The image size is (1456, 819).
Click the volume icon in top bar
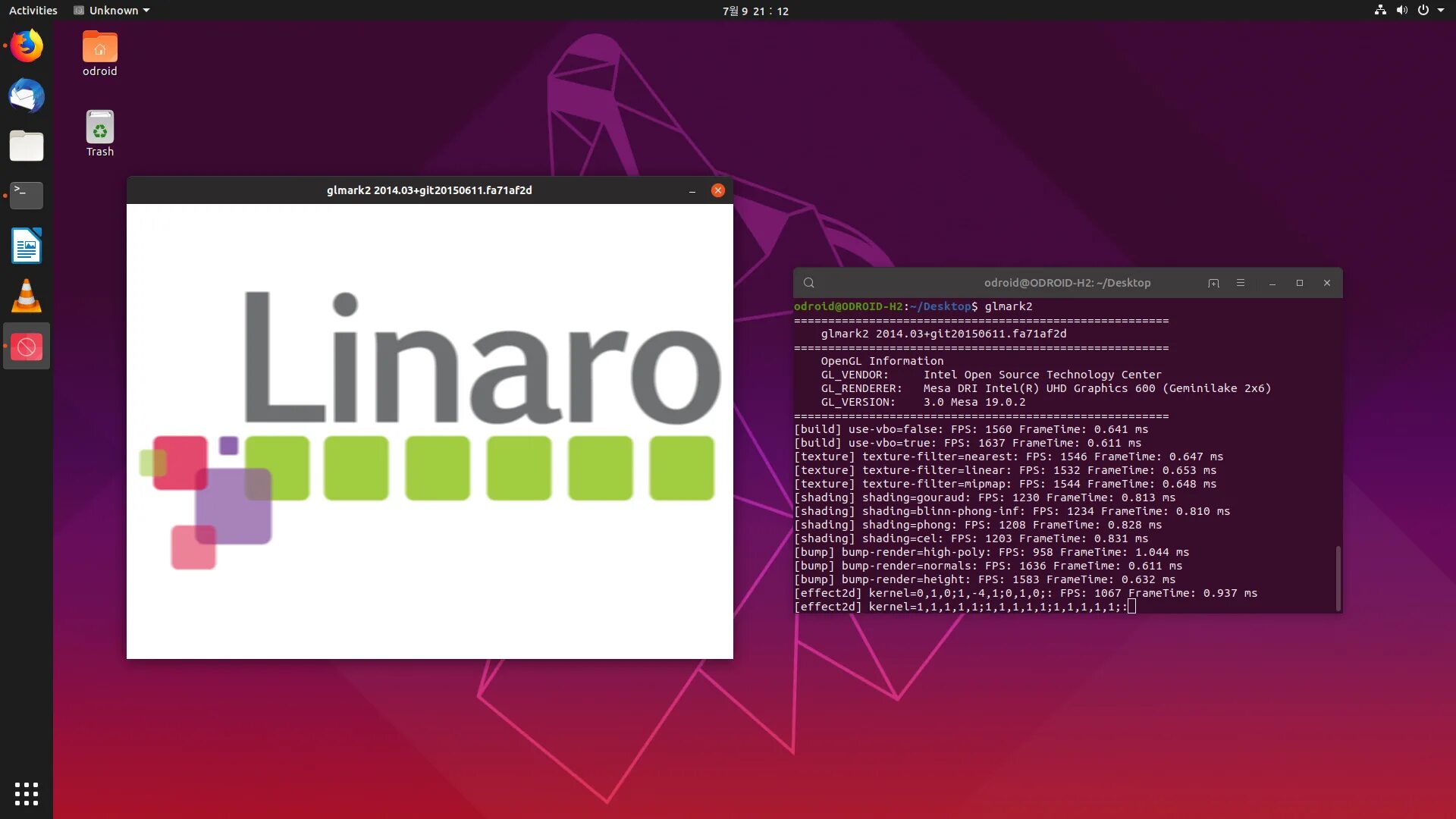(x=1402, y=11)
